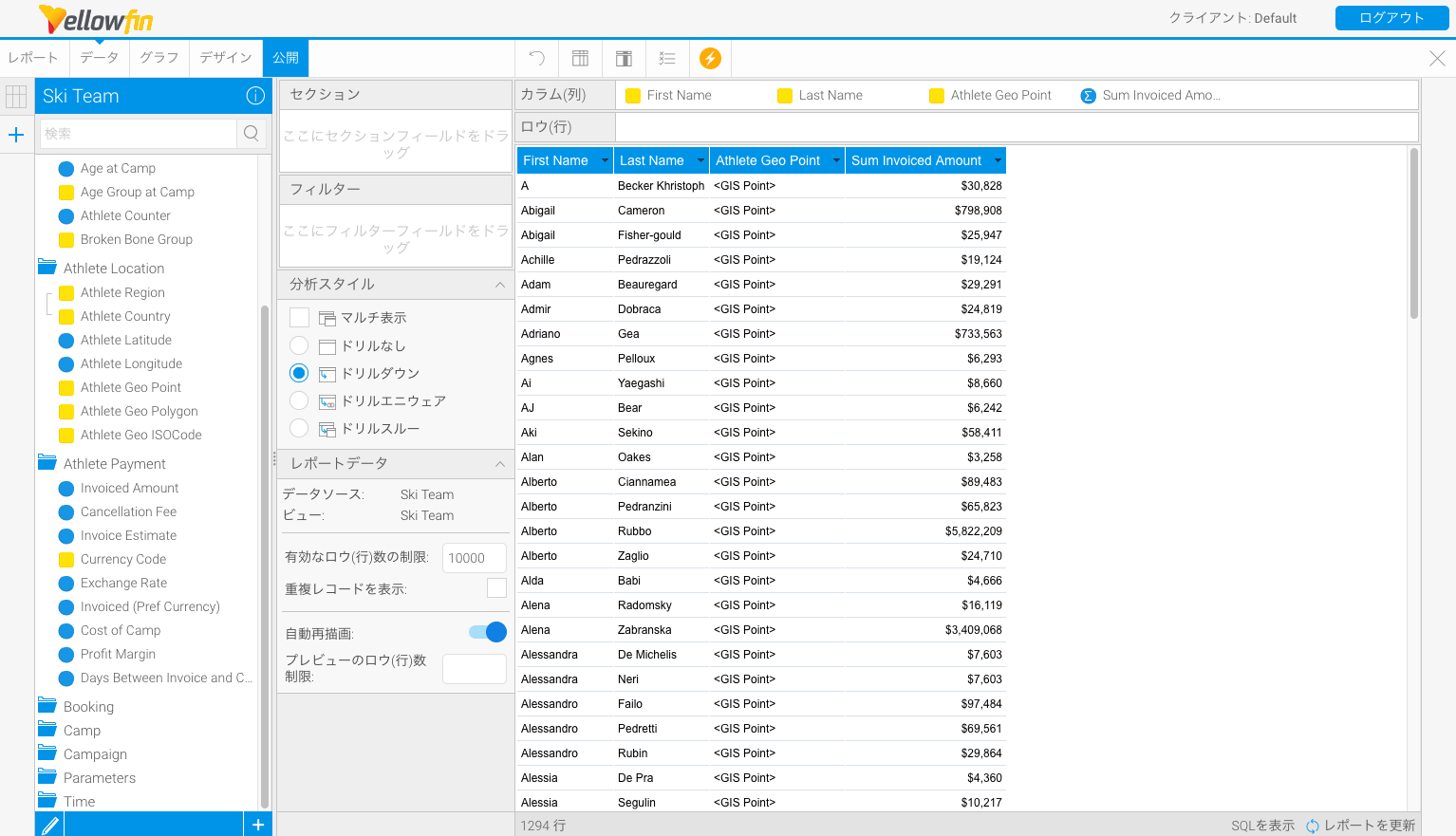Click the プレビューのロウ(行)数制限 input
1456x836 pixels.
click(475, 669)
